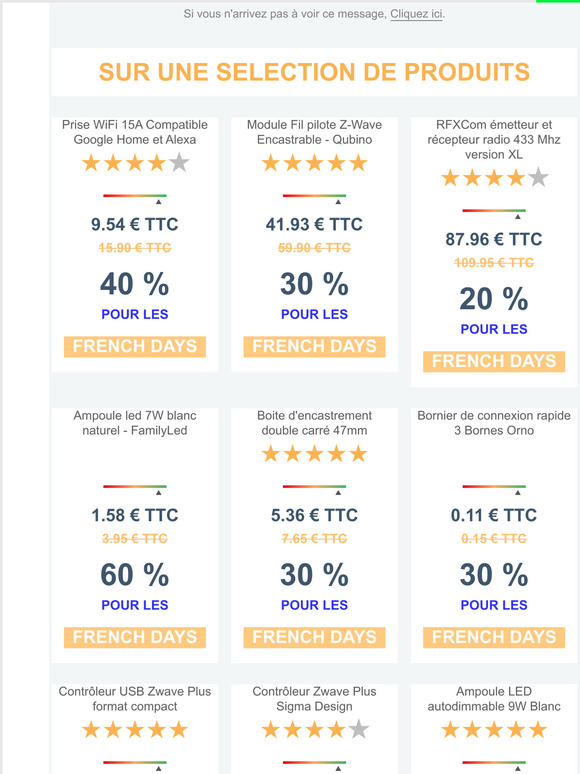
Task: Click the 'SUR UNE SELECTION DE PRODUITS' banner
Action: coord(314,72)
